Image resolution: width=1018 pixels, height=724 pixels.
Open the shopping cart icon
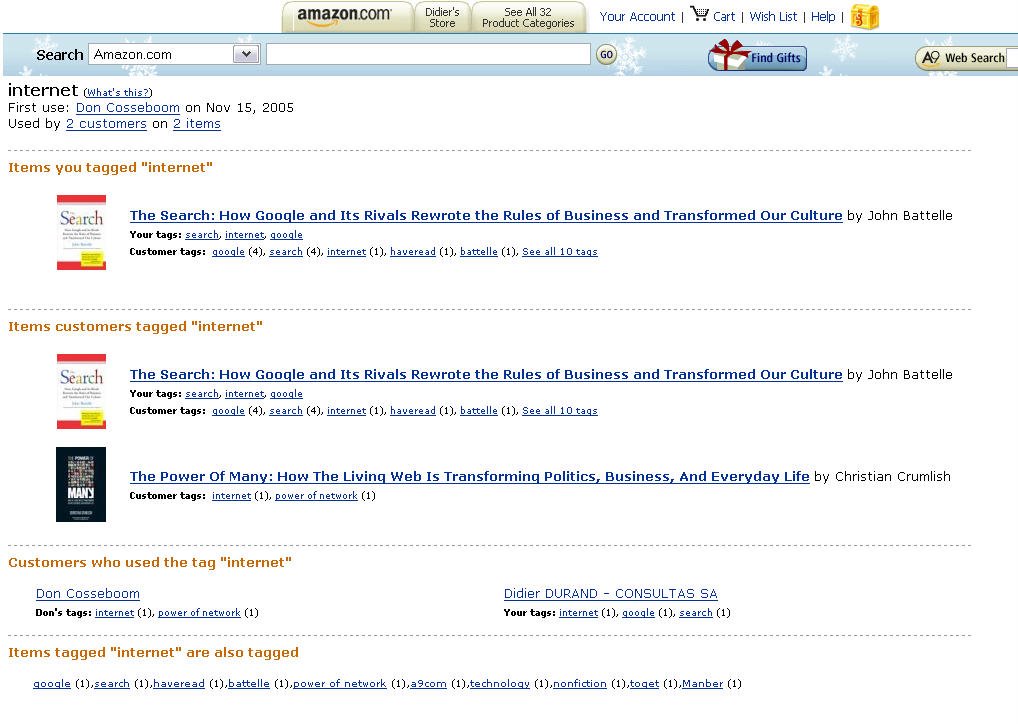699,14
